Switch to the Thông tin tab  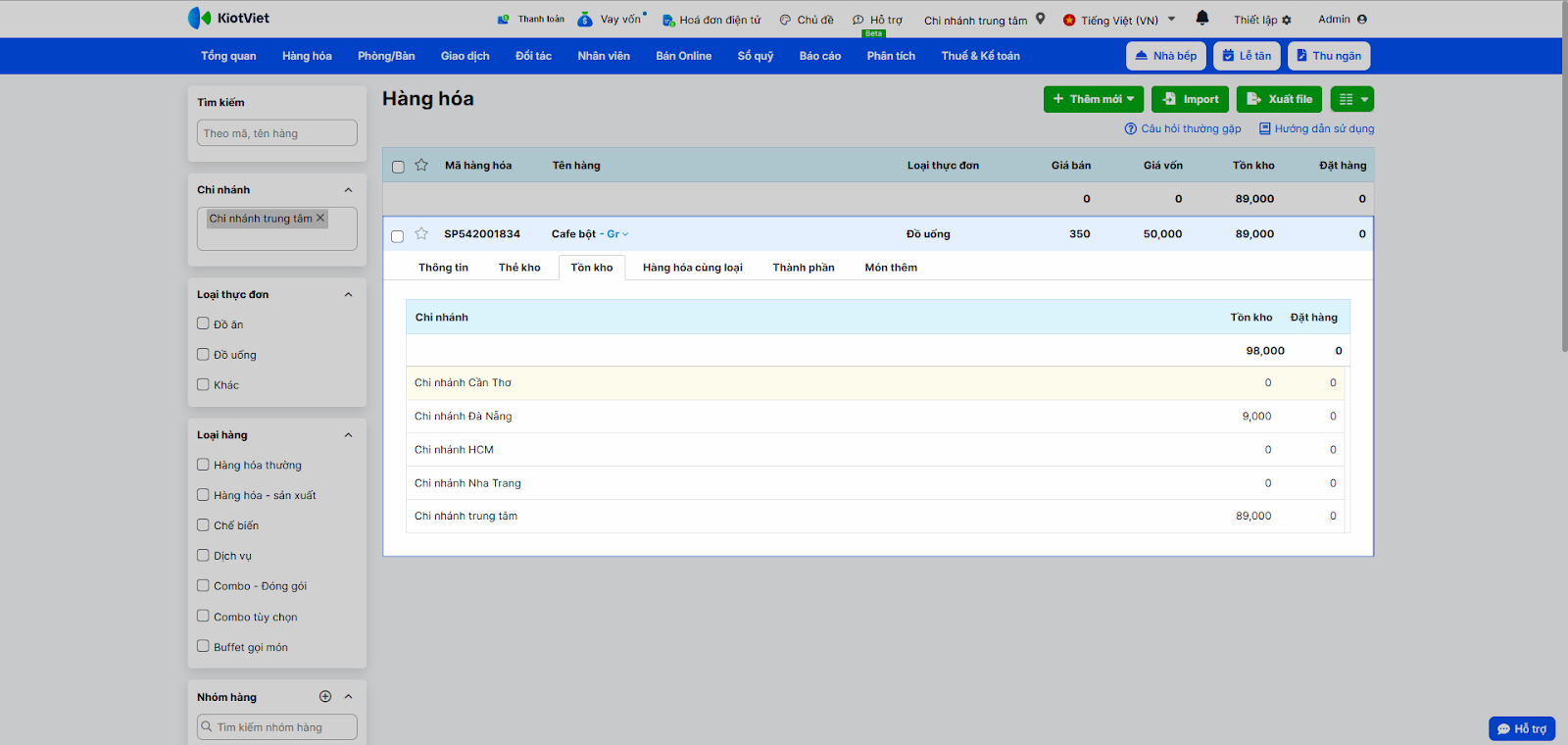click(443, 268)
